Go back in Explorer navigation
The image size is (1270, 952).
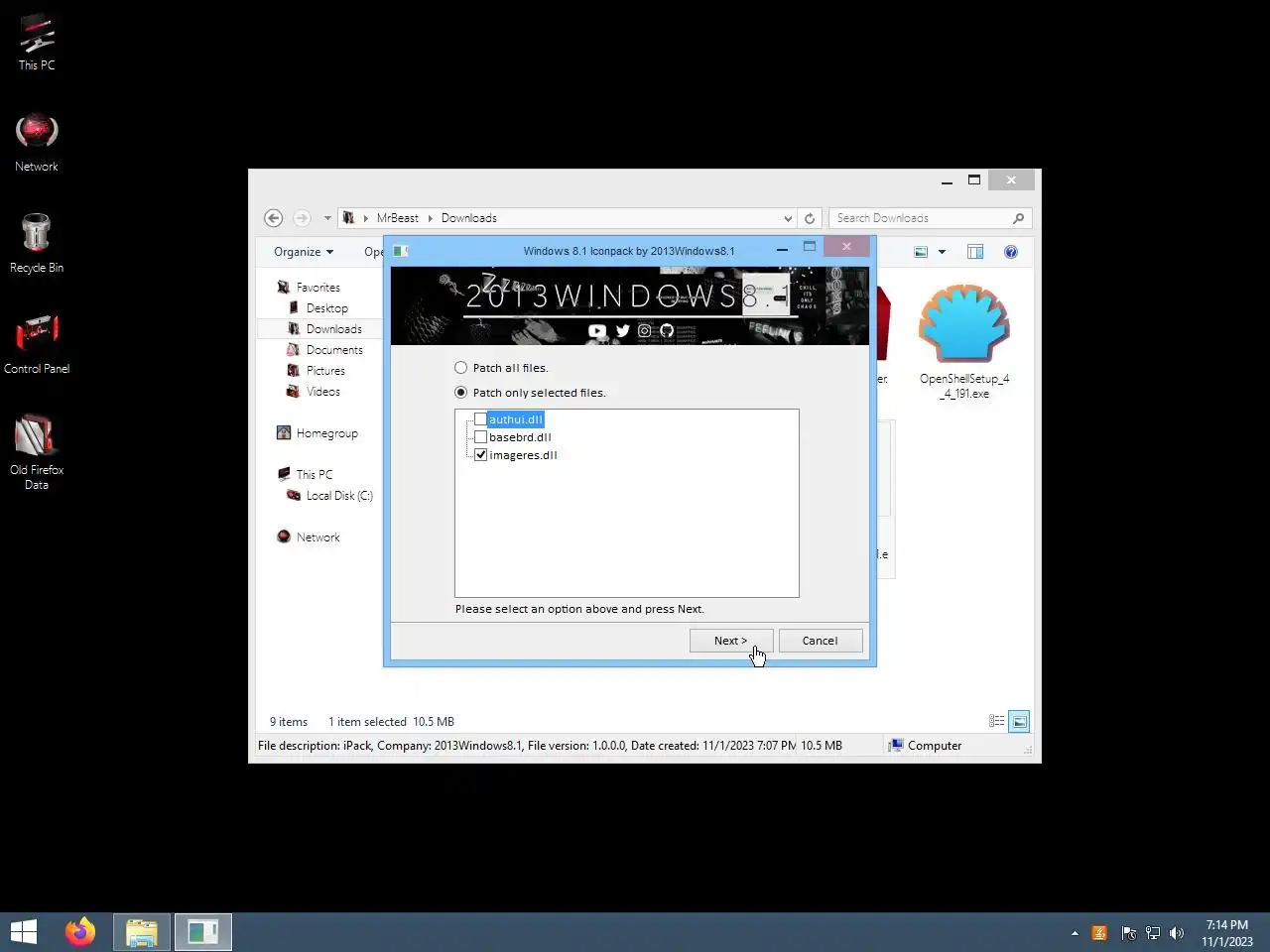[274, 218]
